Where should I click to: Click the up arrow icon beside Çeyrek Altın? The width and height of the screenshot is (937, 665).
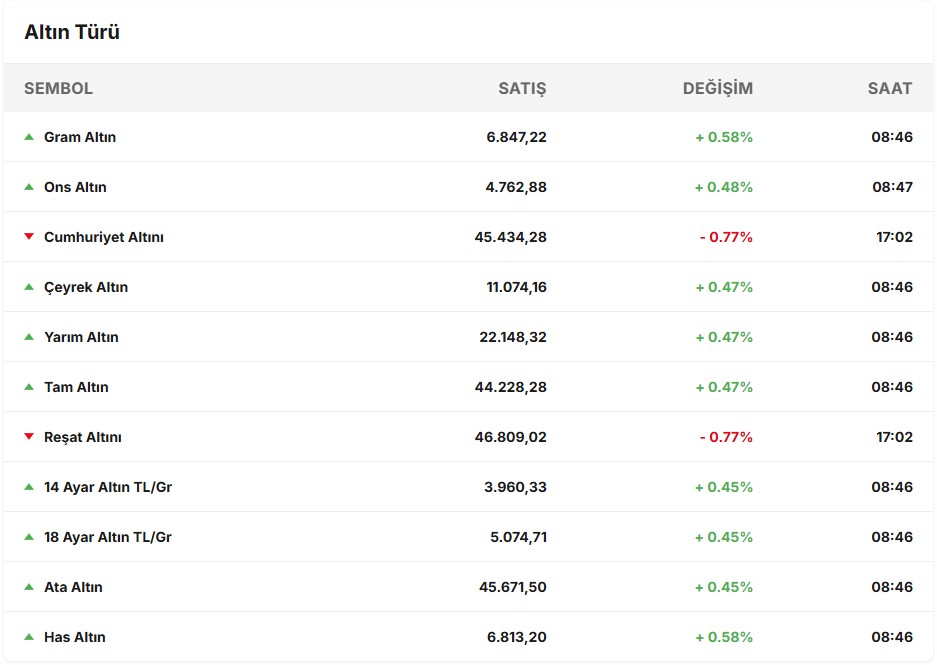(29, 287)
